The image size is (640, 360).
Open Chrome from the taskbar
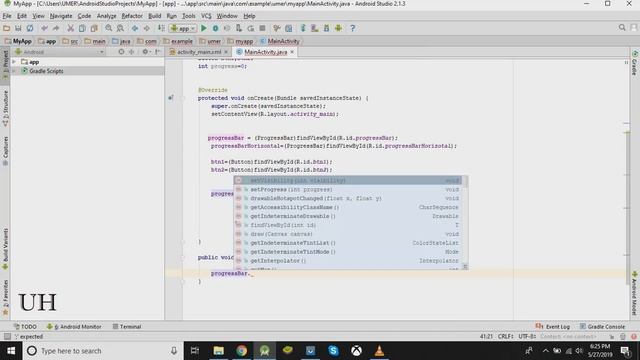(x=242, y=351)
